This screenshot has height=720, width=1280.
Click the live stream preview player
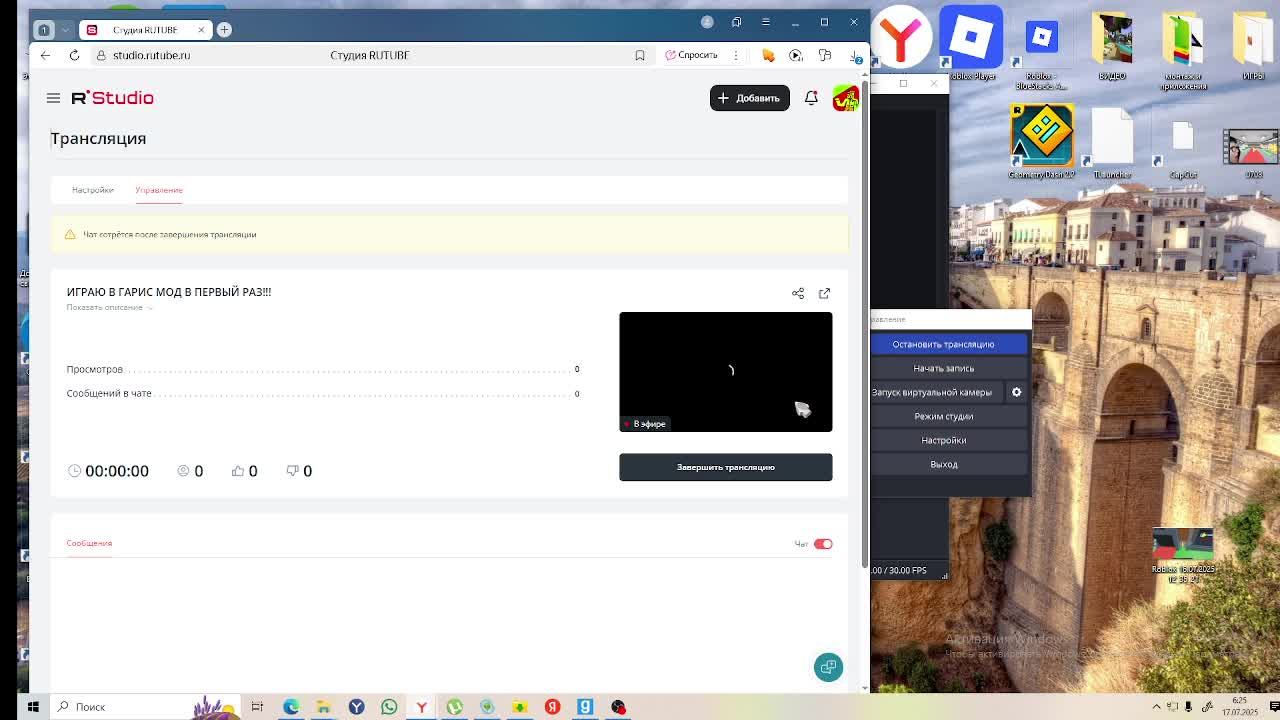coord(725,372)
